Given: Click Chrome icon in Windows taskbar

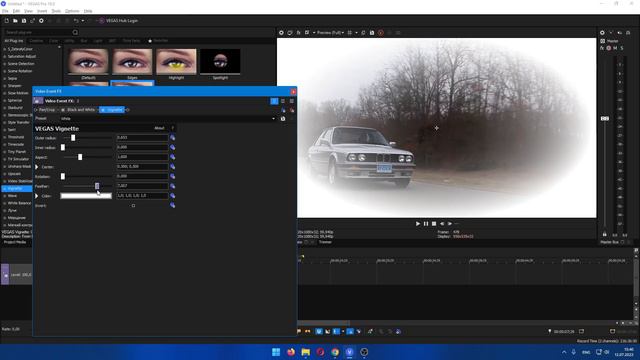Looking at the screenshot, I should coord(335,352).
